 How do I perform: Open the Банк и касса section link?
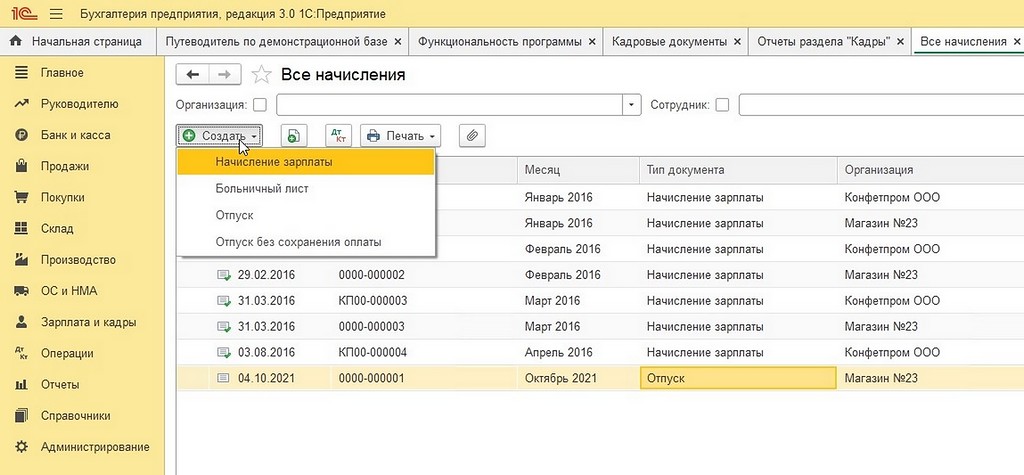(75, 135)
